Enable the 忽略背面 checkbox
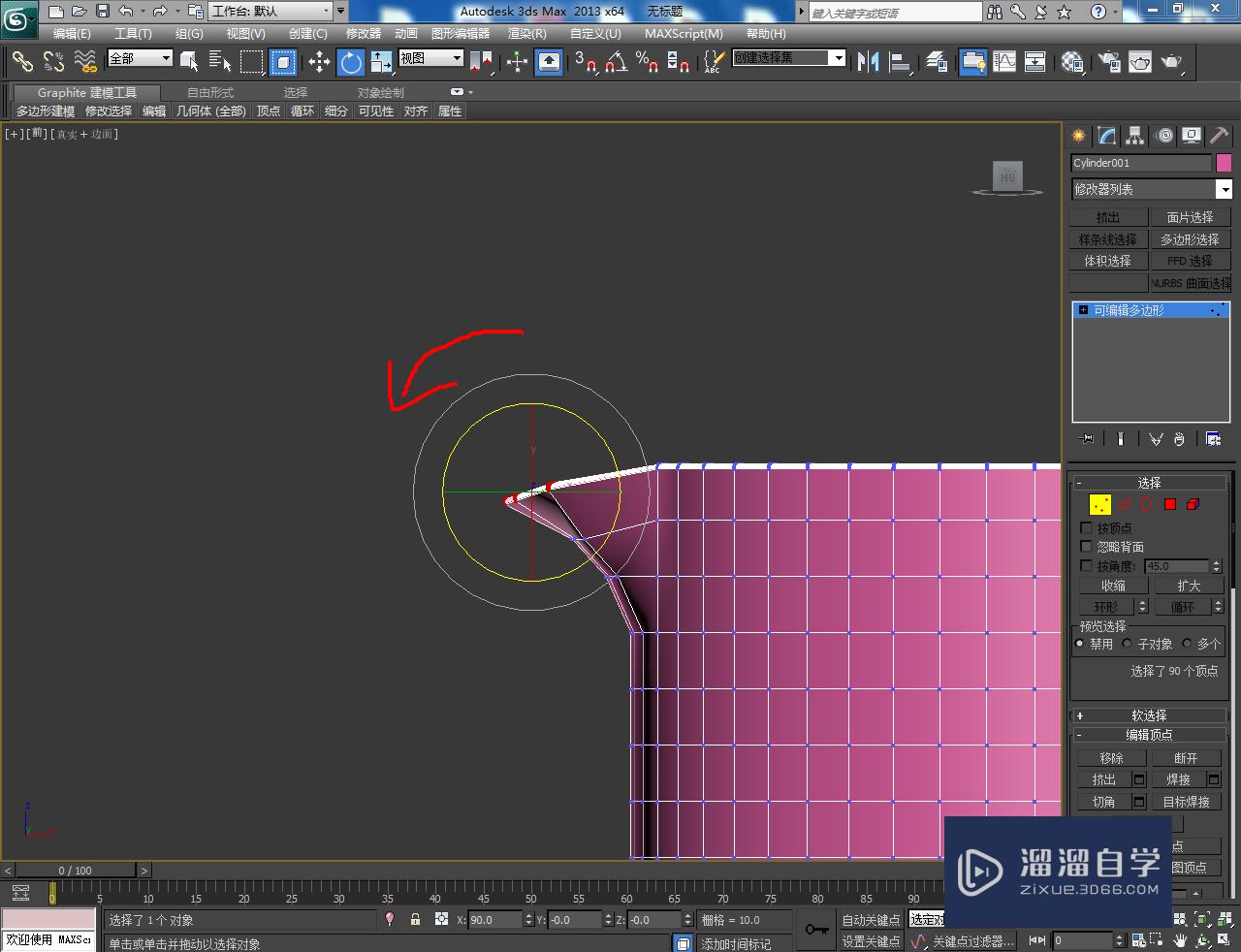Screen dimensions: 1241x952 click(1086, 547)
